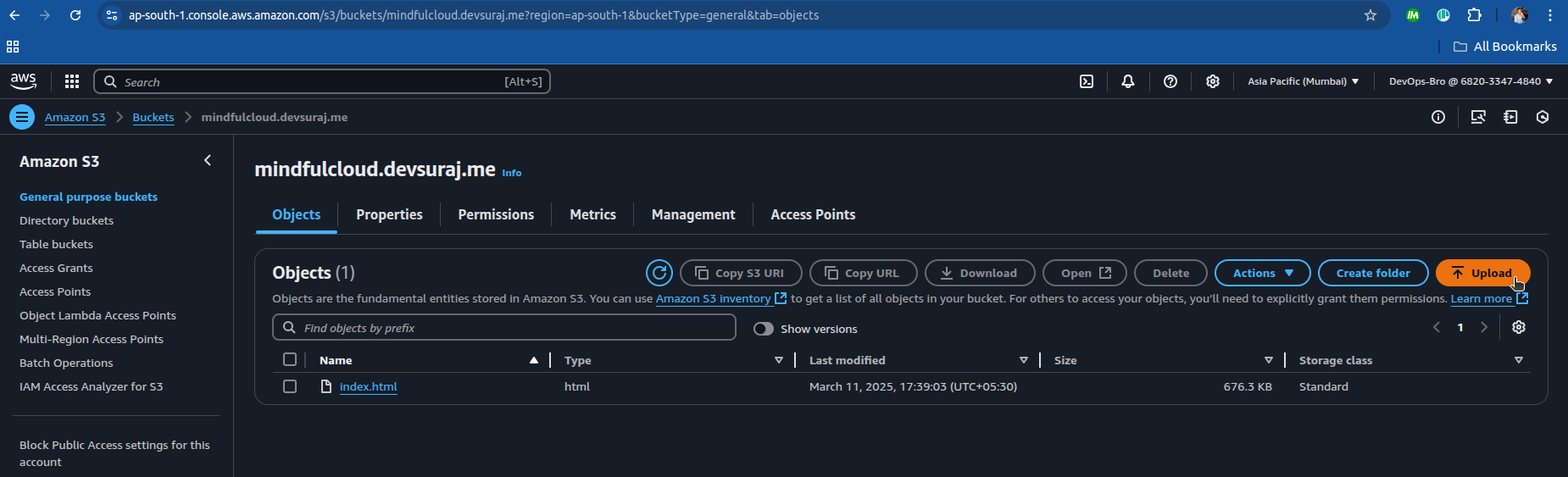Image resolution: width=1568 pixels, height=477 pixels.
Task: Open the browser profile avatar
Action: 1520,15
